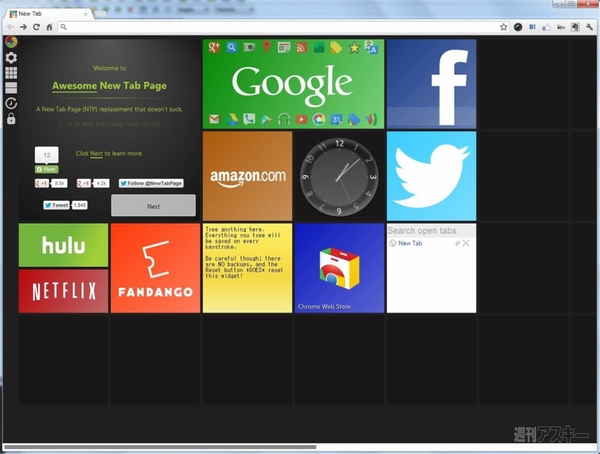600x454 pixels.
Task: Pin the New Tab entry in tabs widget
Action: [x=457, y=243]
